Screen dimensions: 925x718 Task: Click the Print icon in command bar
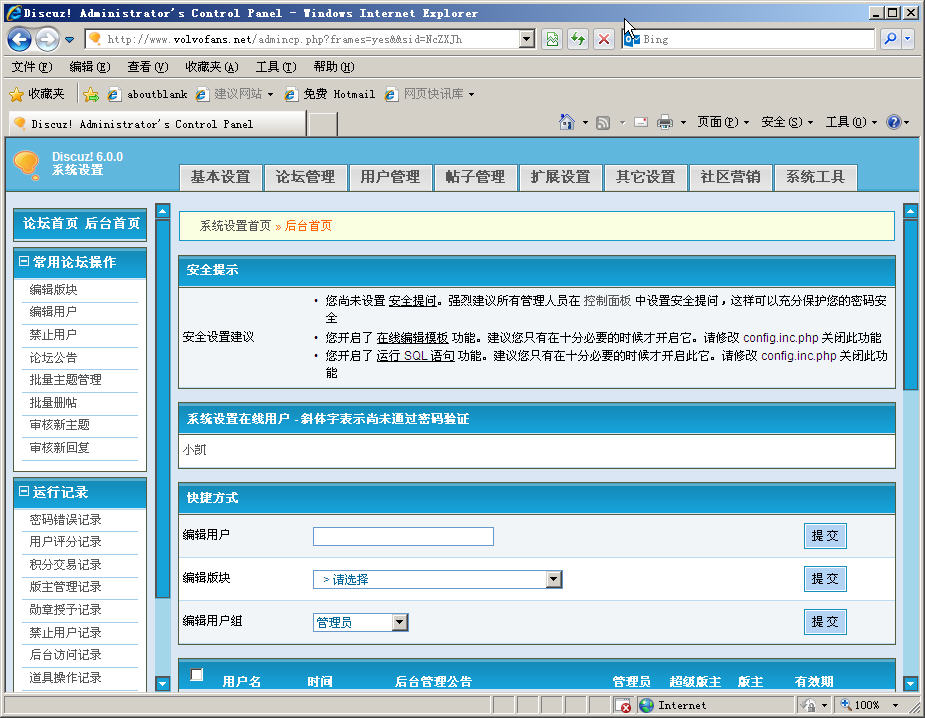tap(665, 122)
